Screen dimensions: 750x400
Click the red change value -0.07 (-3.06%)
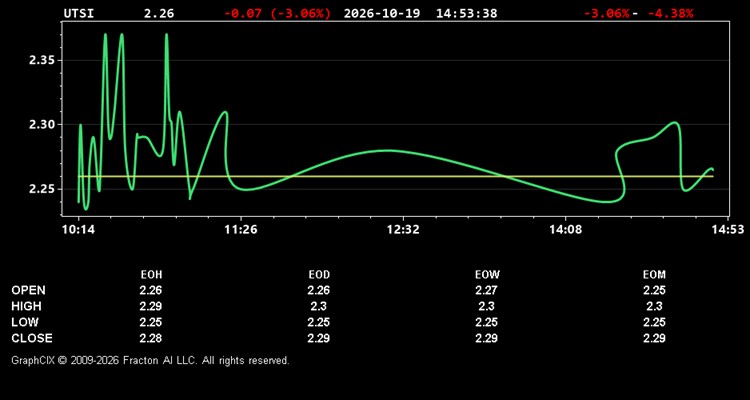click(277, 13)
